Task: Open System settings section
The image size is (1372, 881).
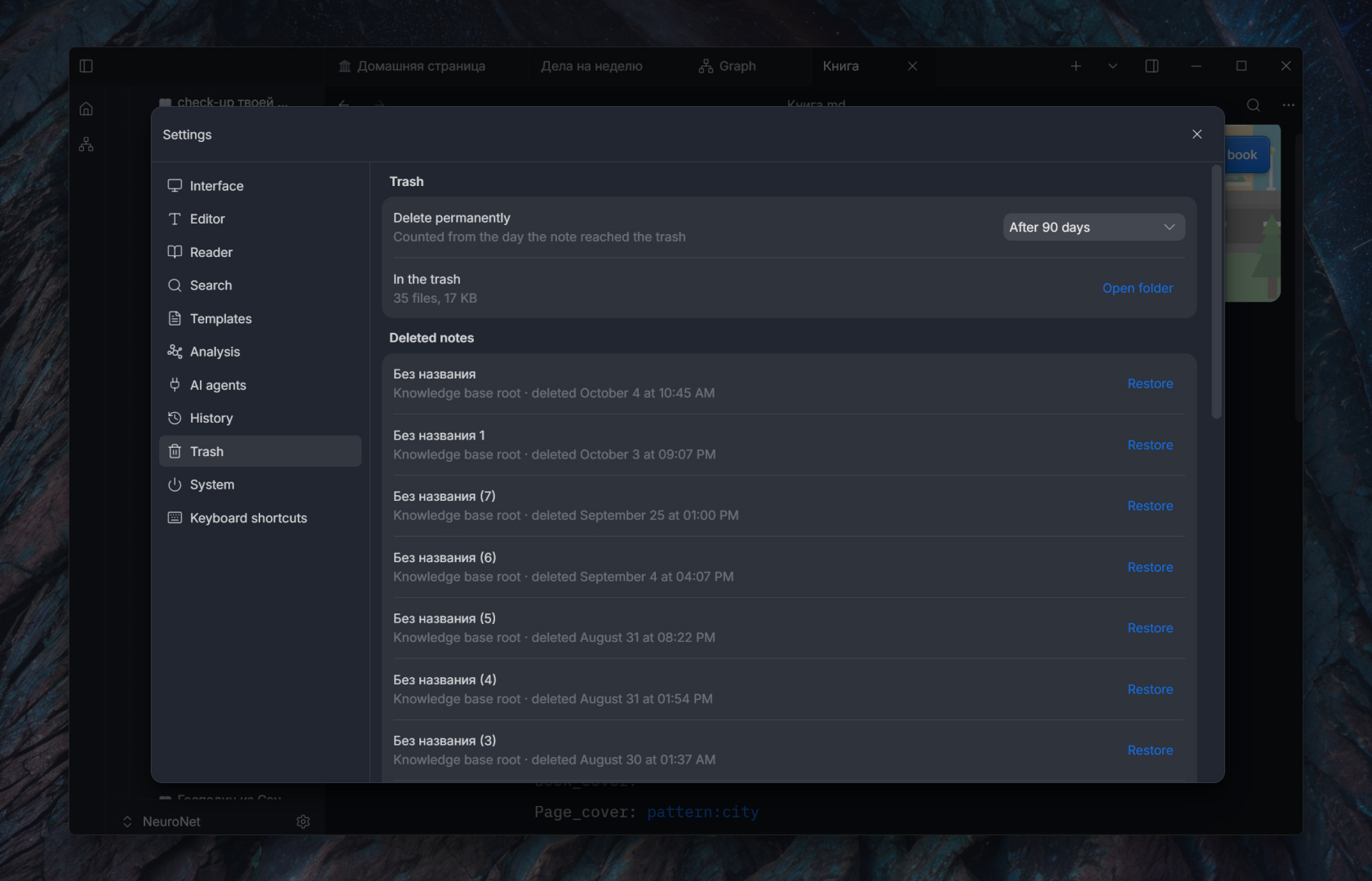Action: 260,485
